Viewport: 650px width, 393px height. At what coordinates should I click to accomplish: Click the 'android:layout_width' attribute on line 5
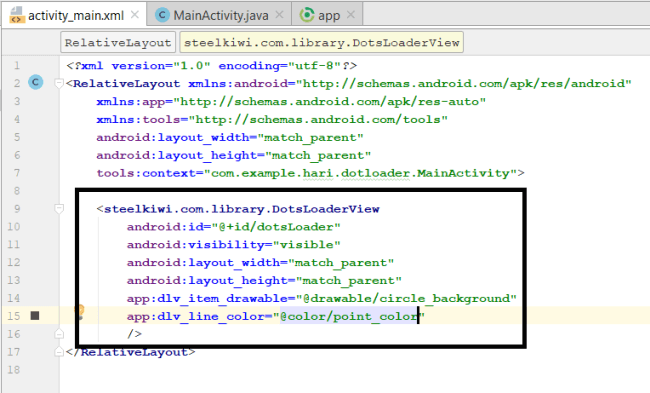tap(173, 137)
